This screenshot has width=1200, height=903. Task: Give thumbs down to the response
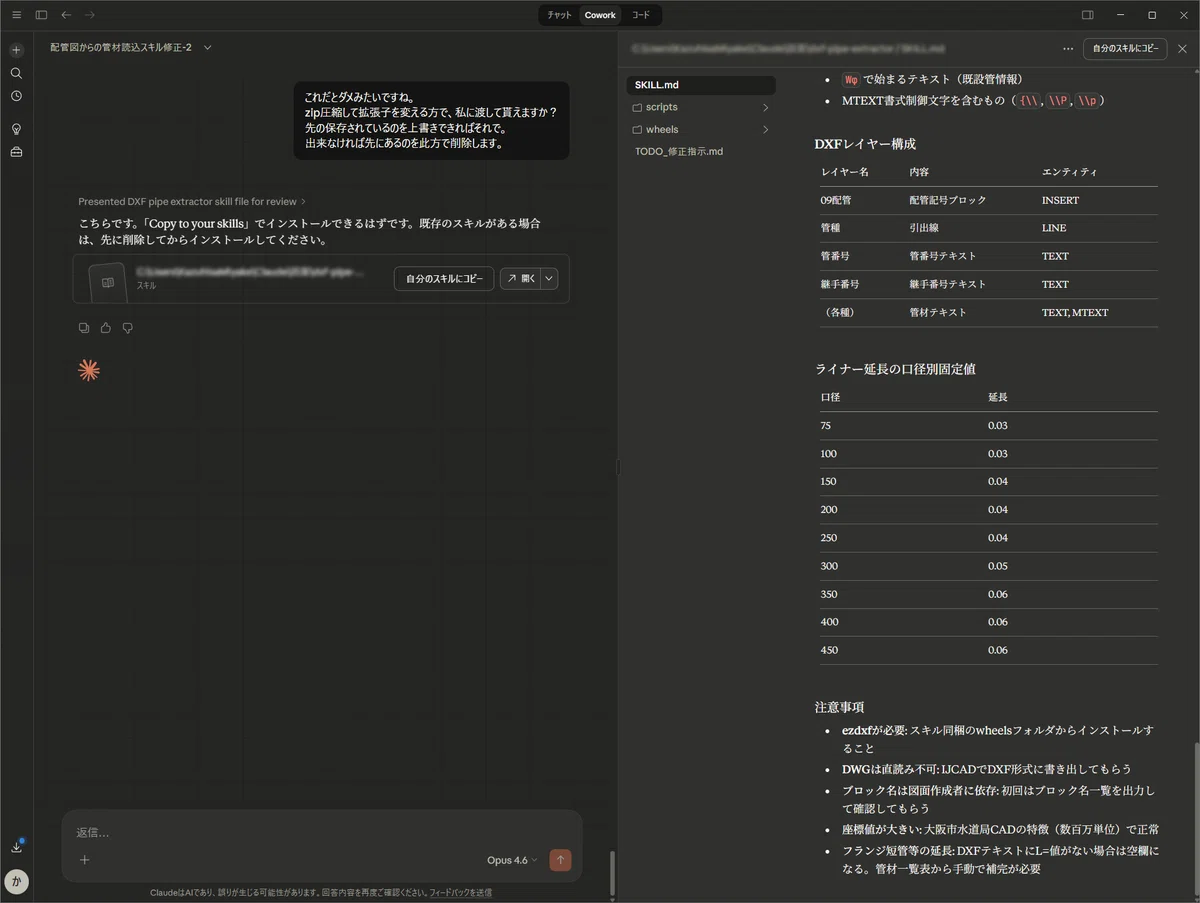click(128, 328)
